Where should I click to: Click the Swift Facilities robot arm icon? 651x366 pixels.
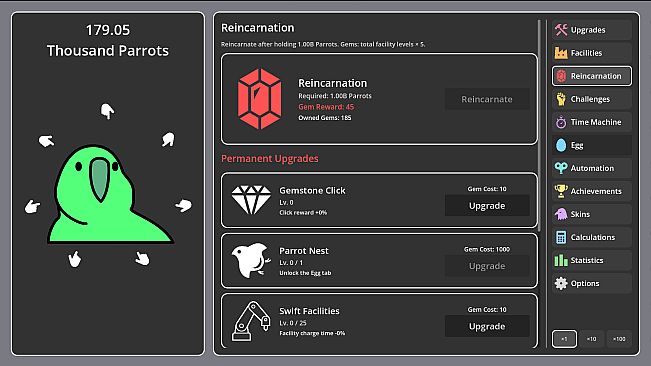[251, 321]
